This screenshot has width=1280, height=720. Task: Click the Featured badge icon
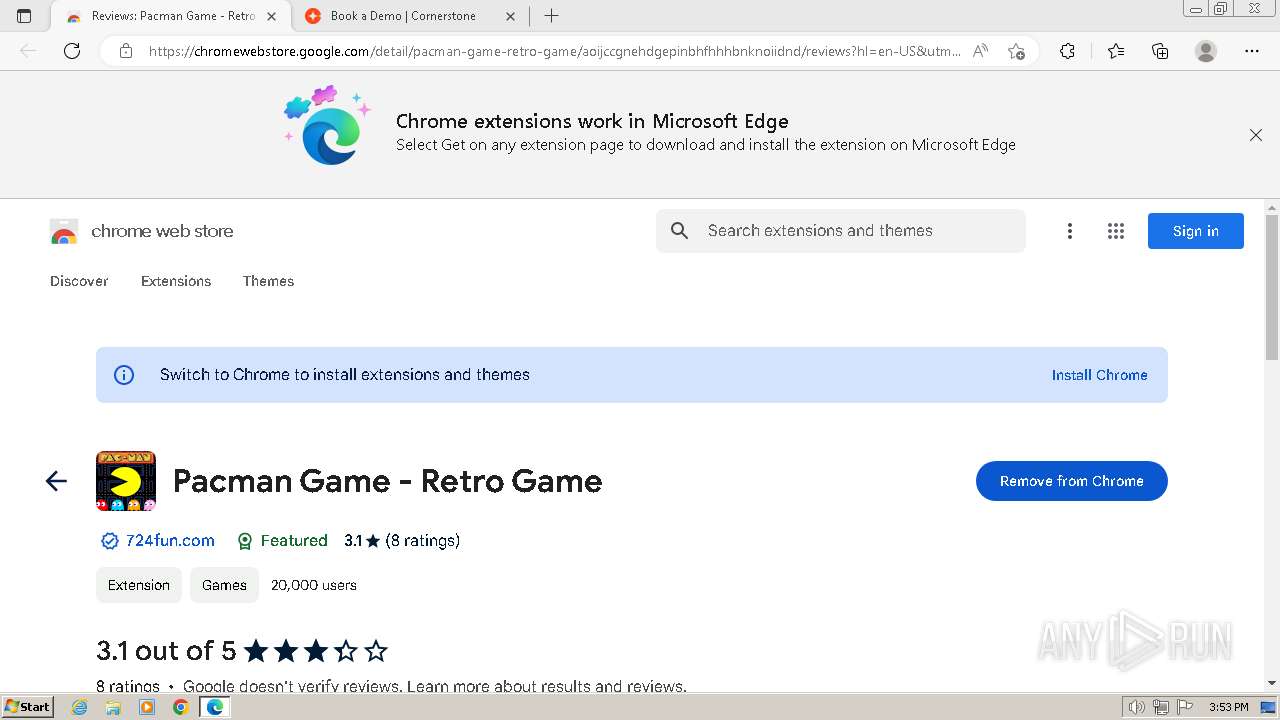(245, 541)
